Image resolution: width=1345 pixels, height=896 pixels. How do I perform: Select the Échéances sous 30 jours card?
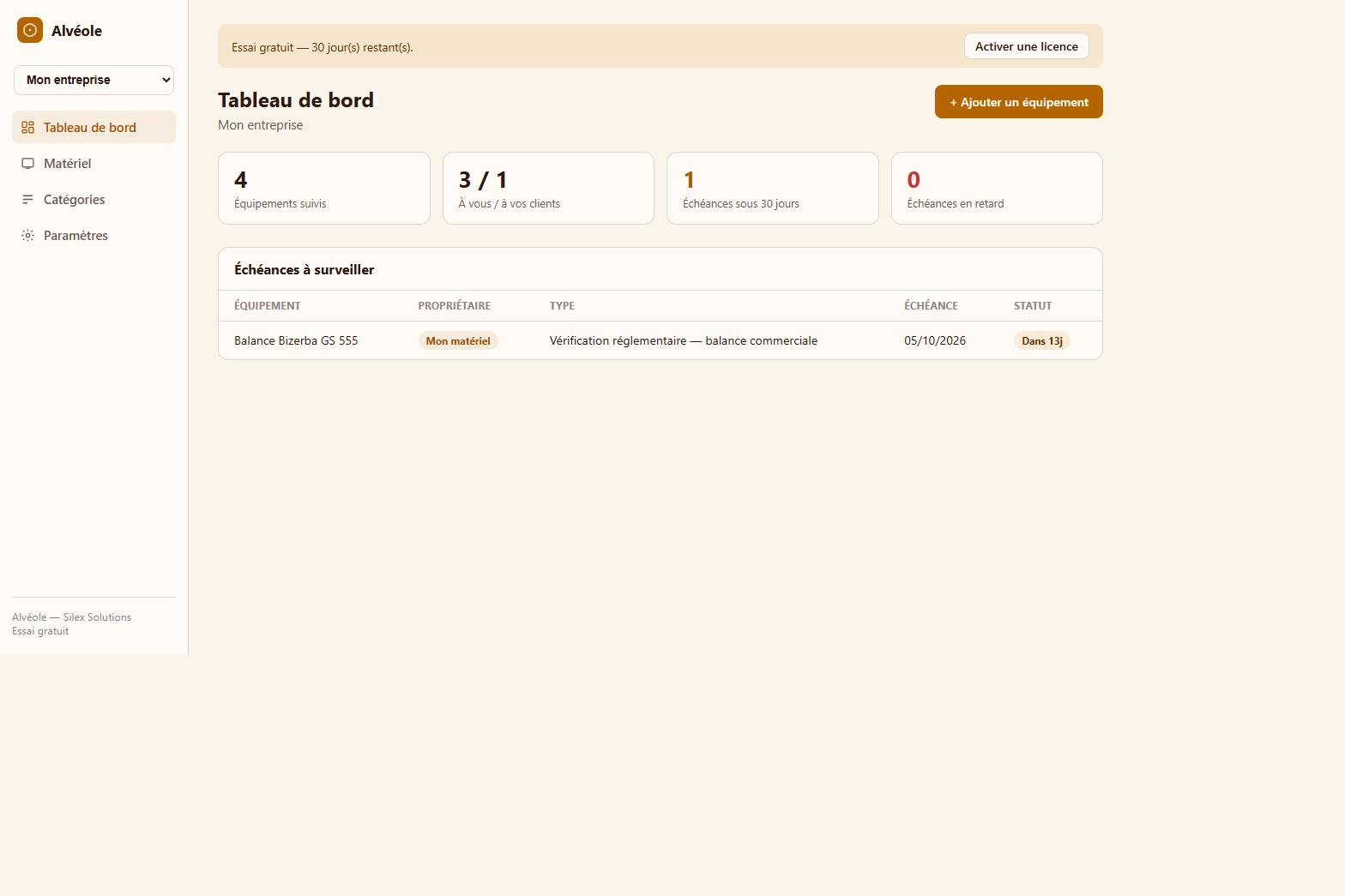(773, 189)
